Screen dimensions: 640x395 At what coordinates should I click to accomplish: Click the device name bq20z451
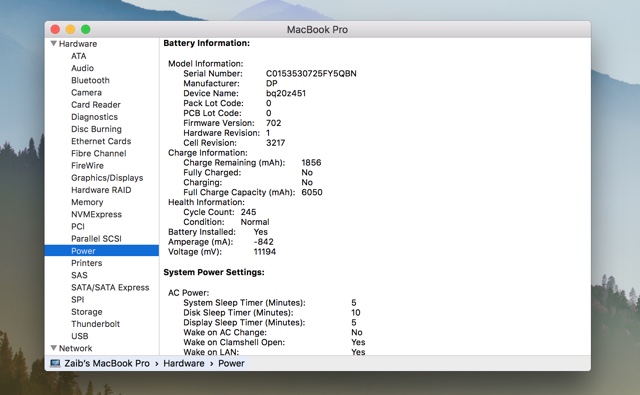(x=286, y=93)
